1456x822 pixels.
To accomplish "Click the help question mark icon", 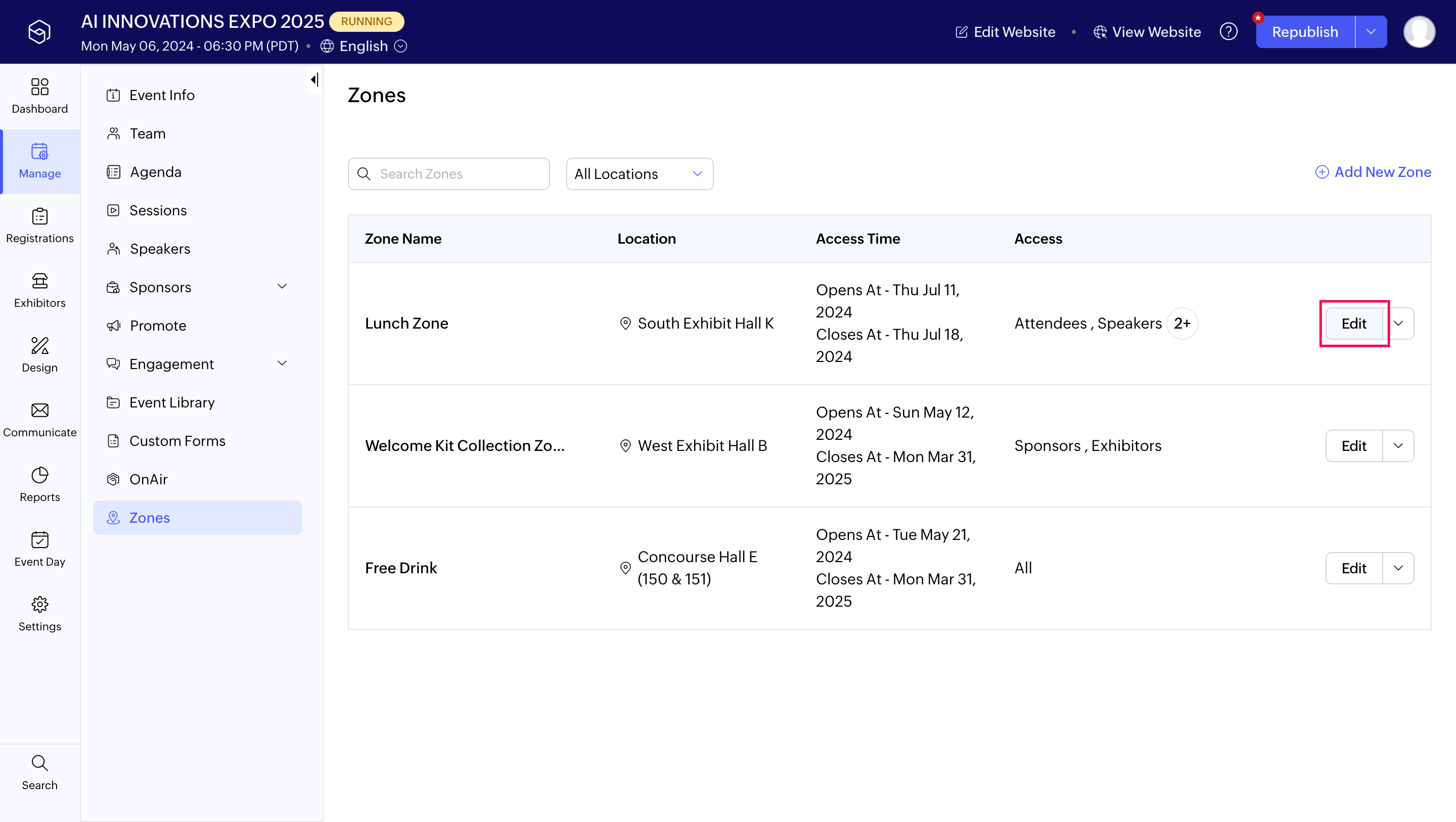I will click(x=1228, y=32).
